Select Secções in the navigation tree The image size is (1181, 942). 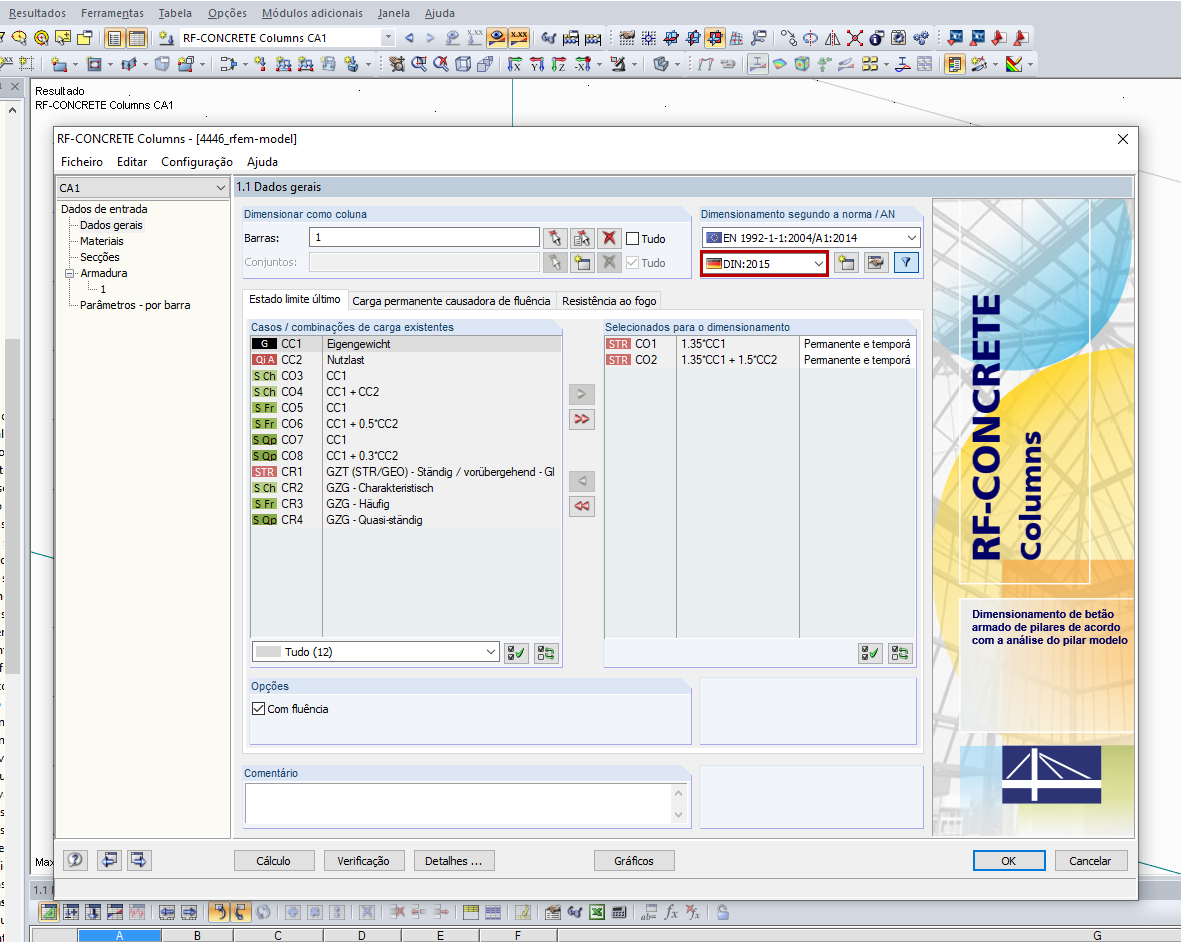click(x=99, y=257)
